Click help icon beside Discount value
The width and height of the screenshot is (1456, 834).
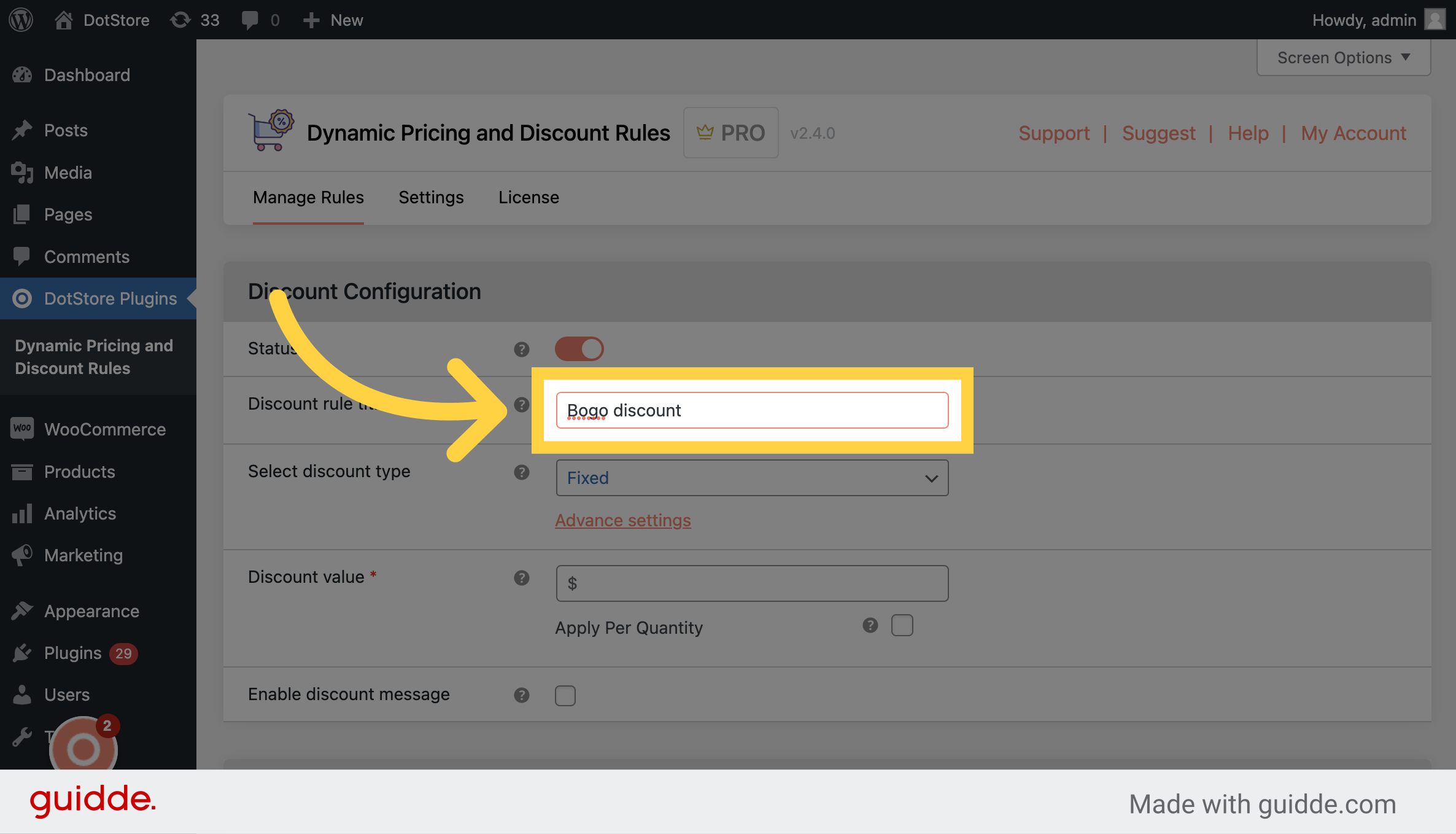[522, 577]
